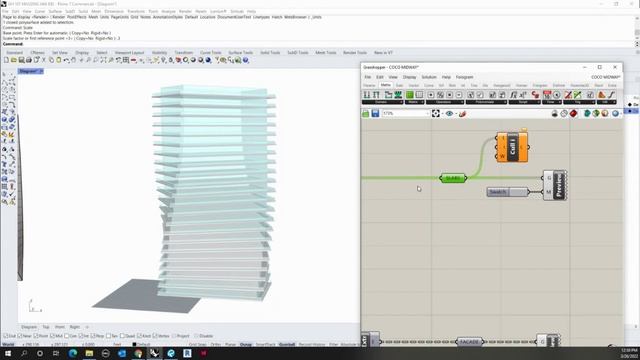Toggle the Vertex osnap checkbox
640x360 pixels.
pos(155,336)
